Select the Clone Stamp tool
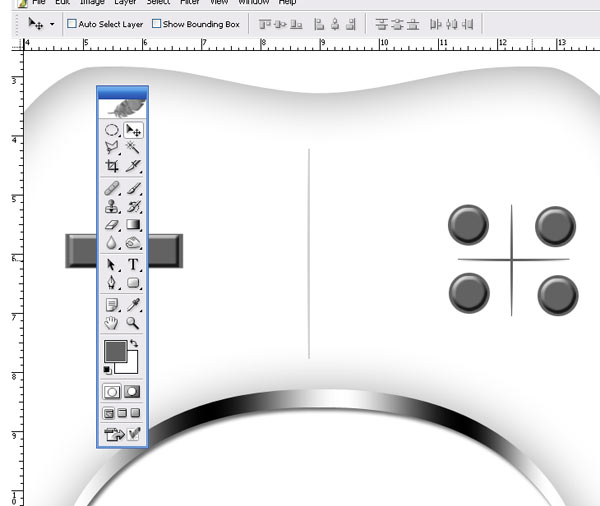The height and width of the screenshot is (506, 600). pyautogui.click(x=112, y=207)
